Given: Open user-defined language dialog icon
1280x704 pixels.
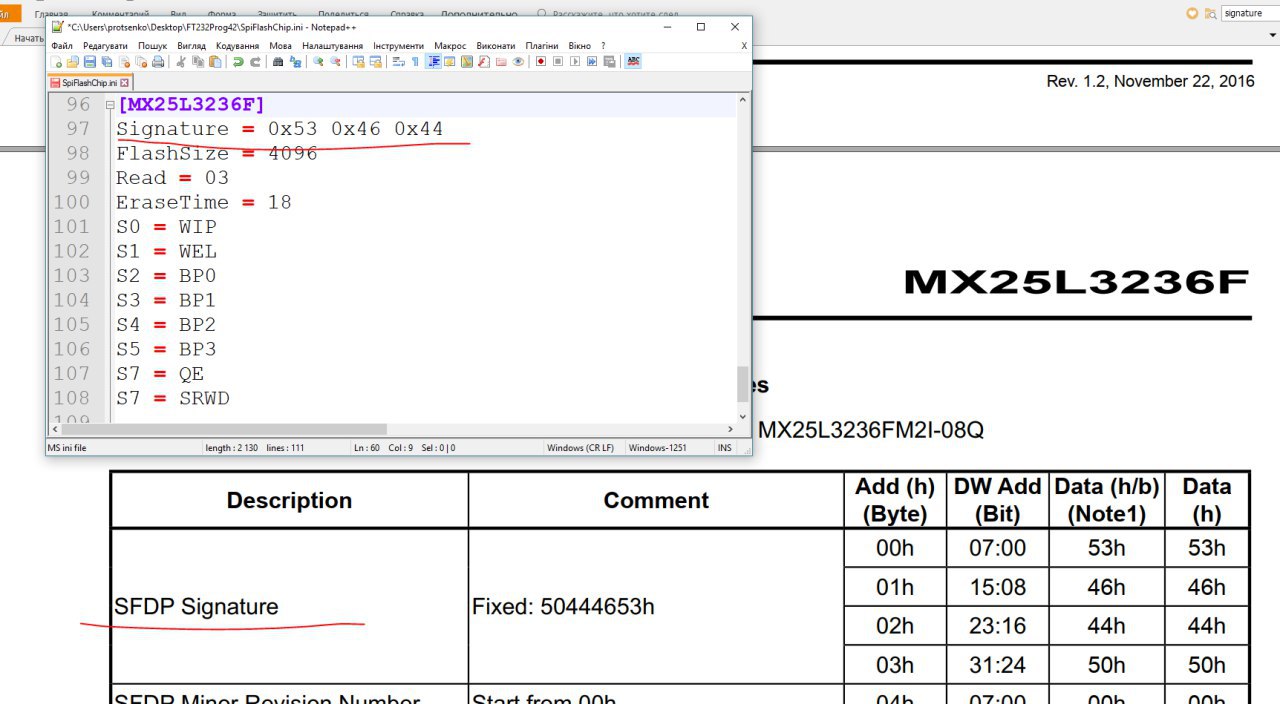Looking at the screenshot, I should [450, 62].
